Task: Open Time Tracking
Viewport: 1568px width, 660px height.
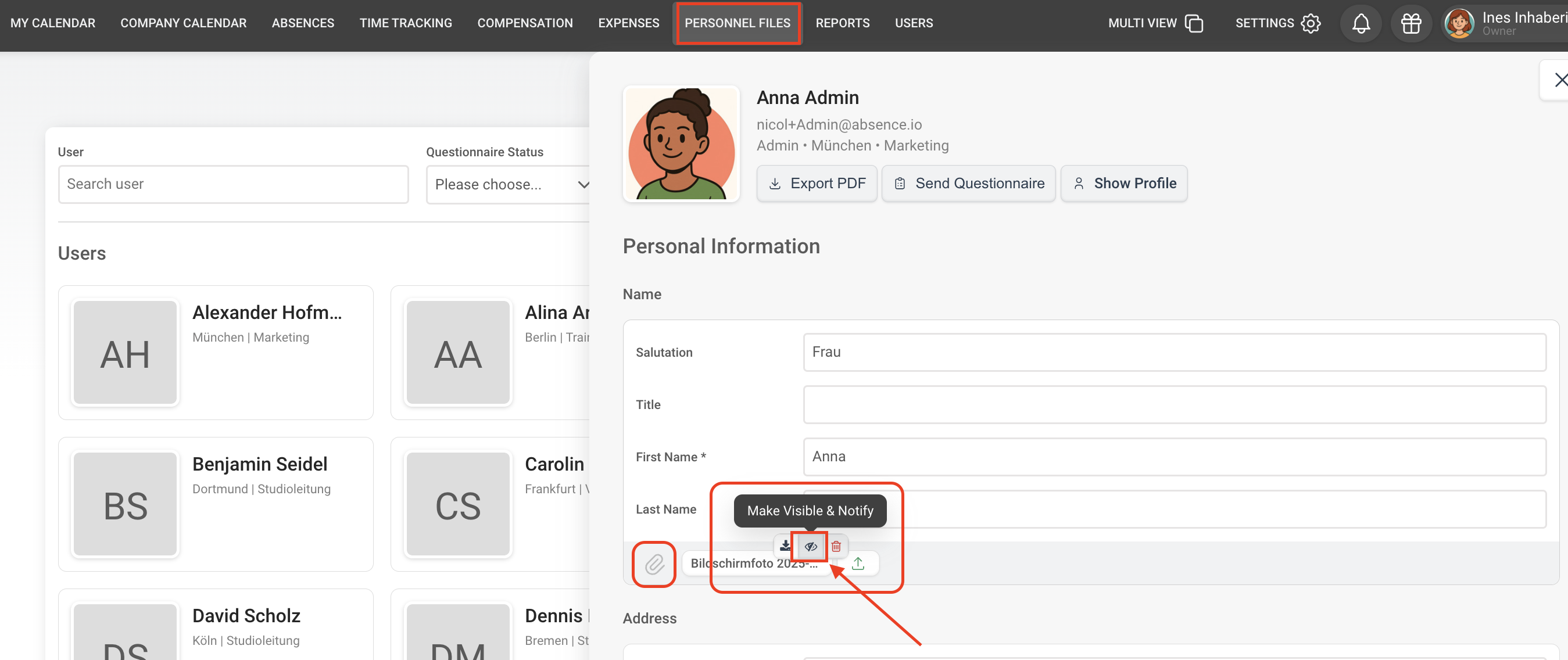Action: click(406, 23)
